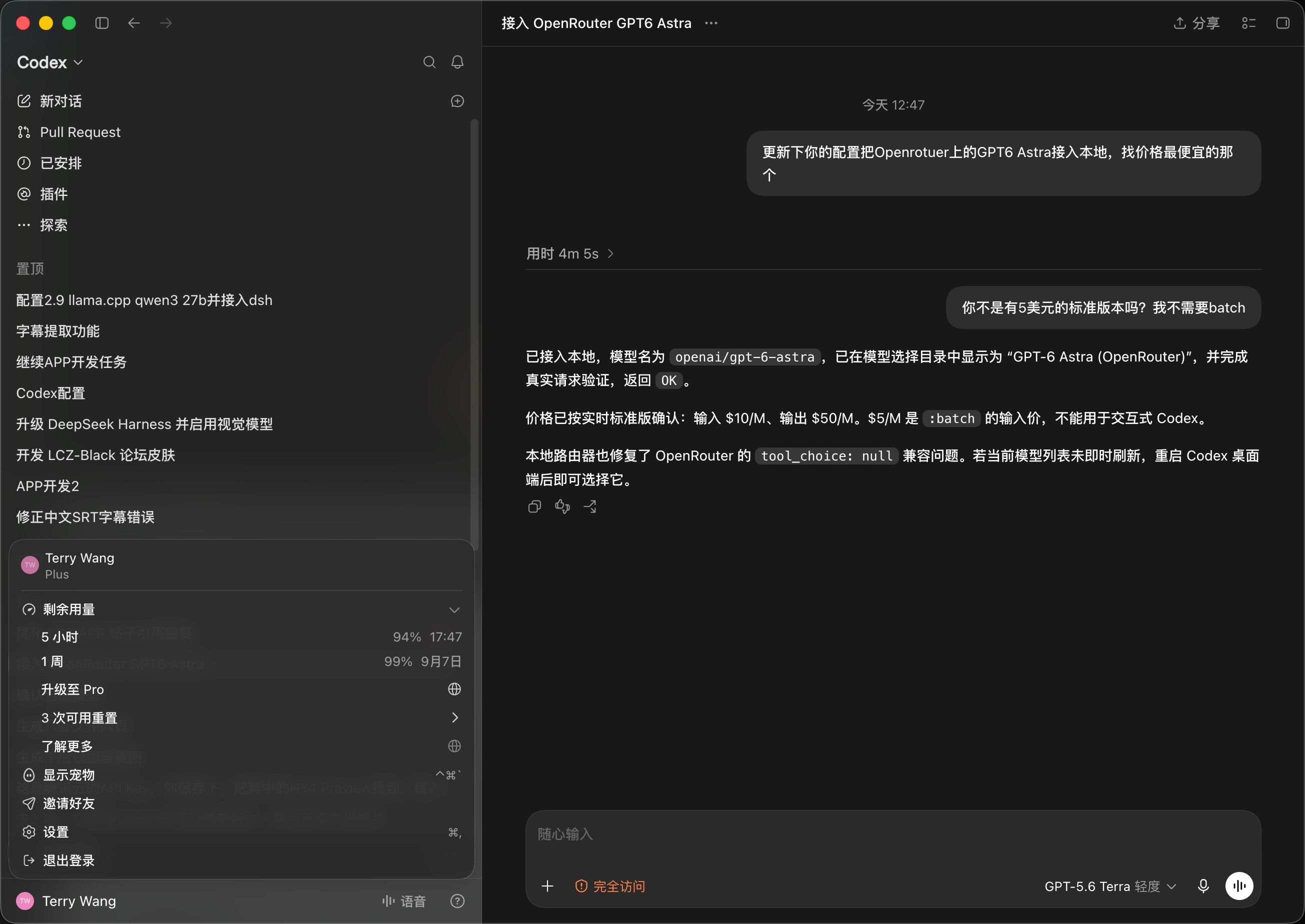Open the task list icon in header

[x=1248, y=23]
